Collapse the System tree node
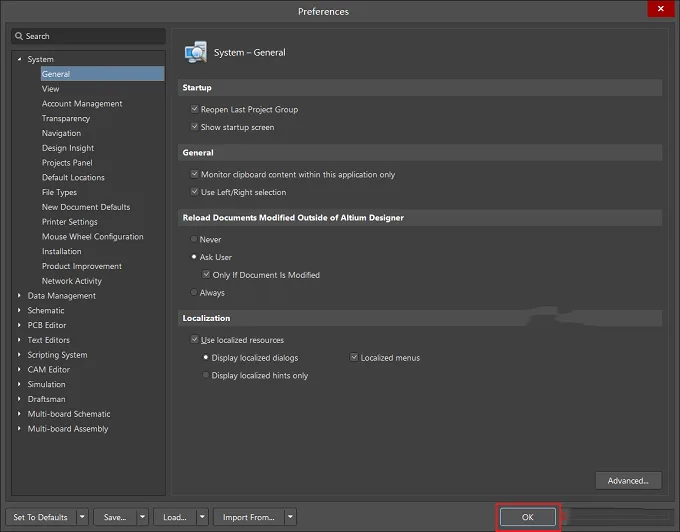This screenshot has width=680, height=532. point(19,59)
